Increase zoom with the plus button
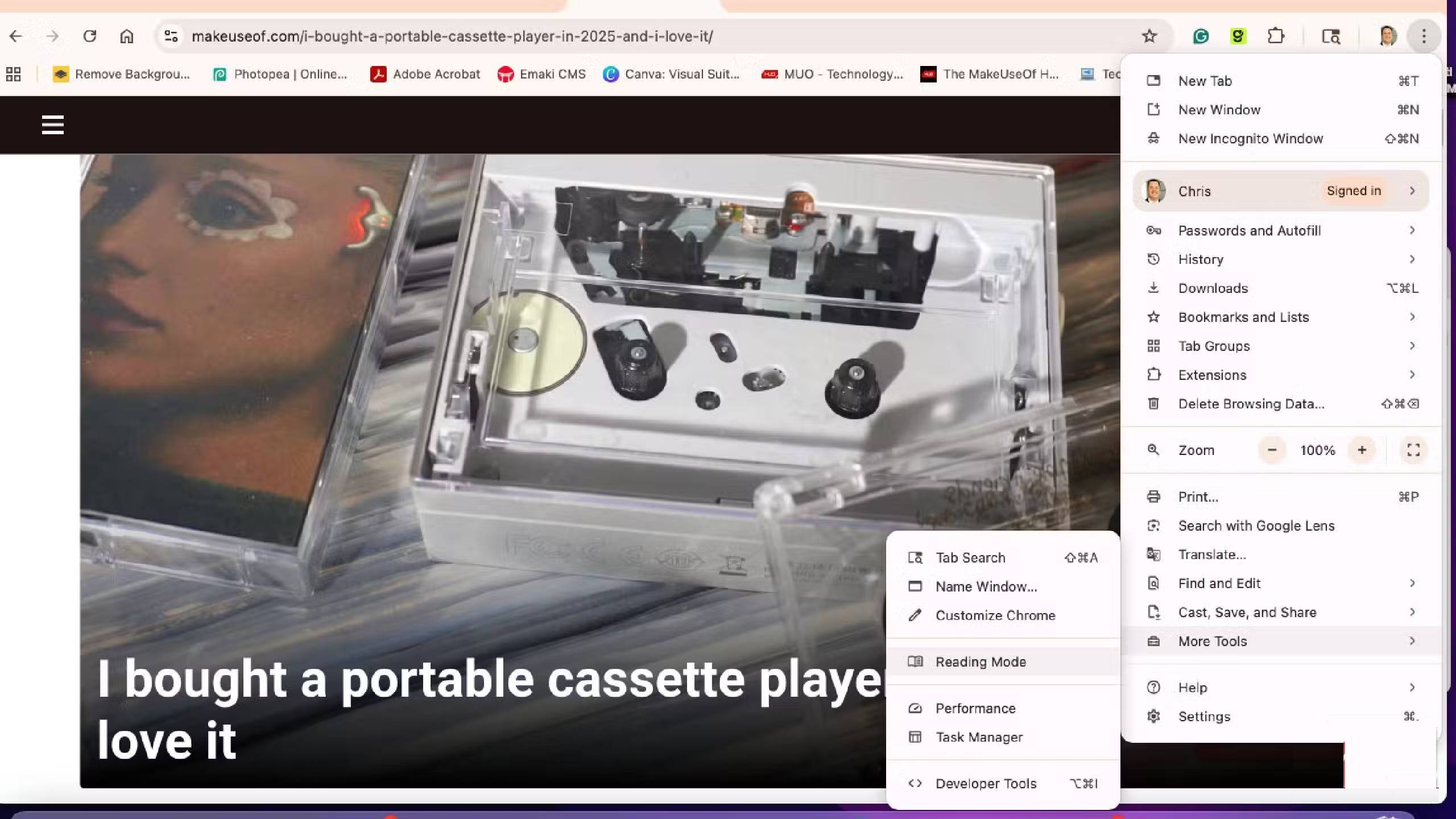The width and height of the screenshot is (1456, 819). pos(1362,450)
